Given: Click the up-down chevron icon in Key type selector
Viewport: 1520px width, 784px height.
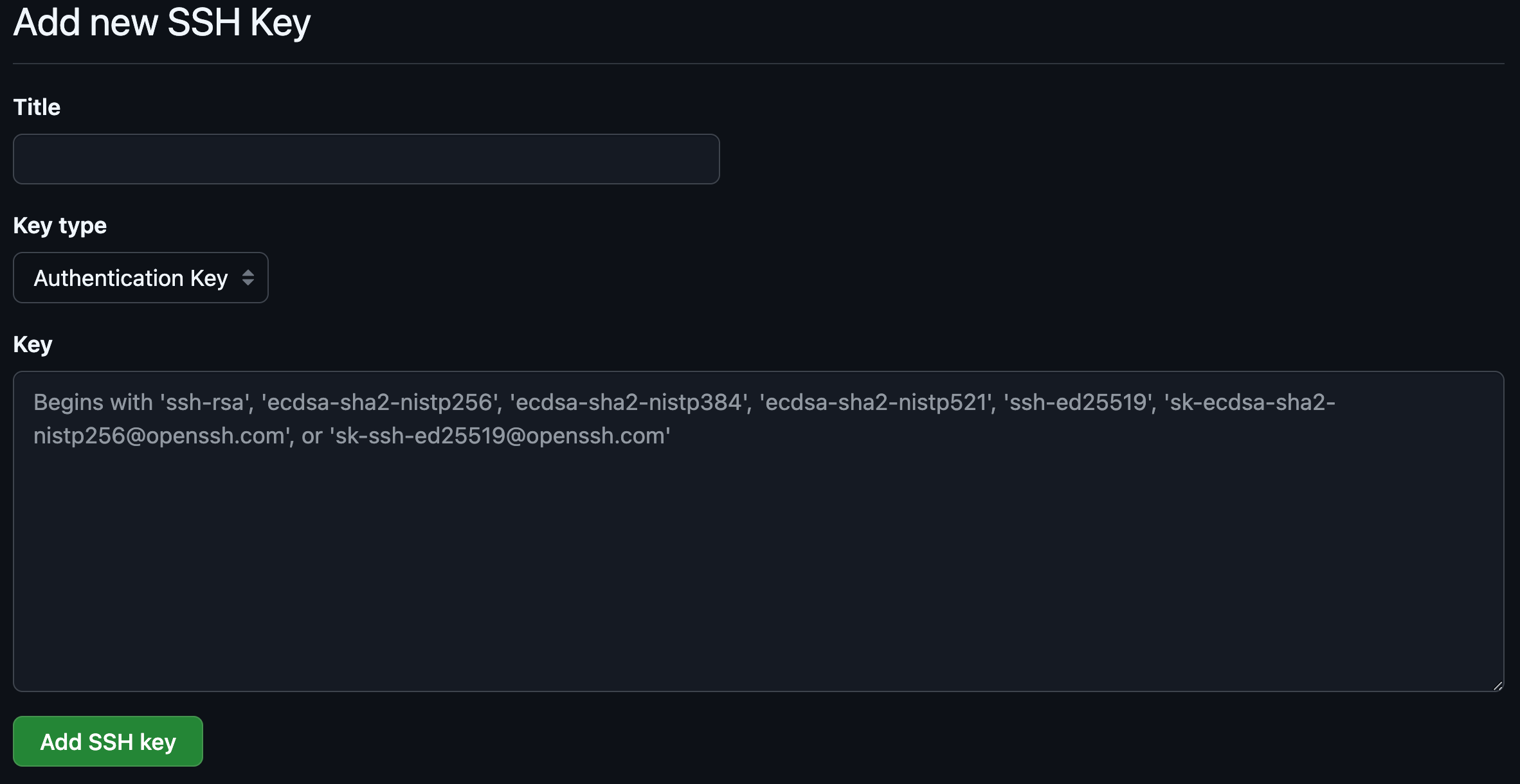Looking at the screenshot, I should (249, 278).
